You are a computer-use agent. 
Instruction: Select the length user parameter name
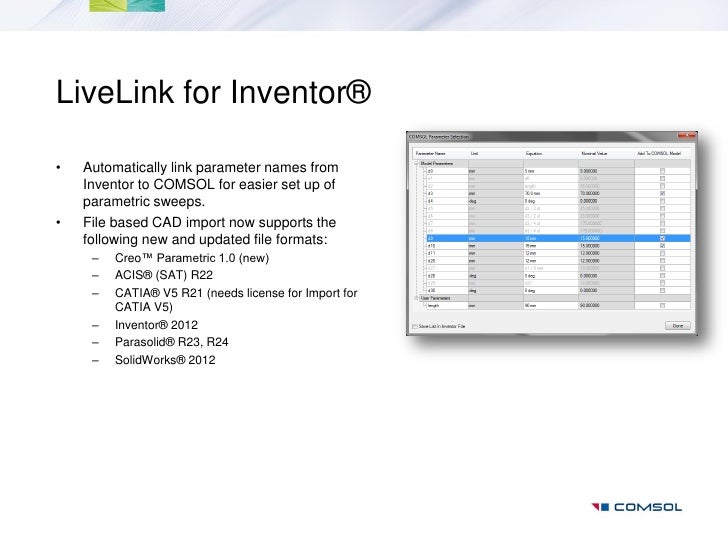[433, 306]
